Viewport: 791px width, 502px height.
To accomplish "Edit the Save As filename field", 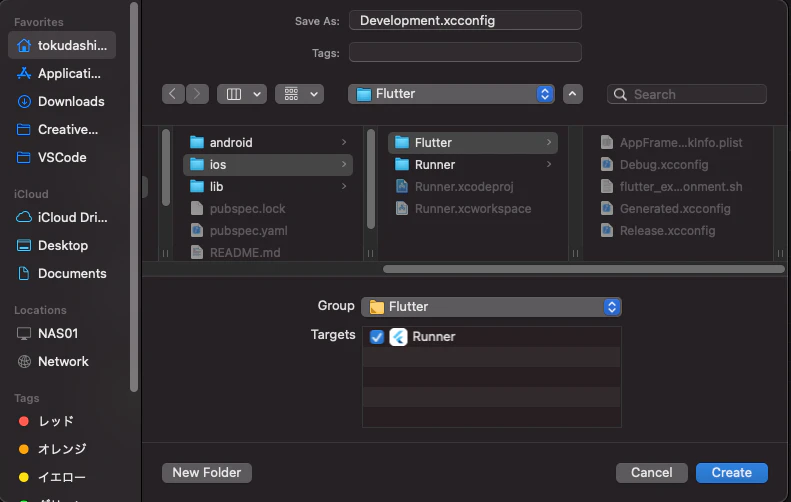I will pos(465,20).
